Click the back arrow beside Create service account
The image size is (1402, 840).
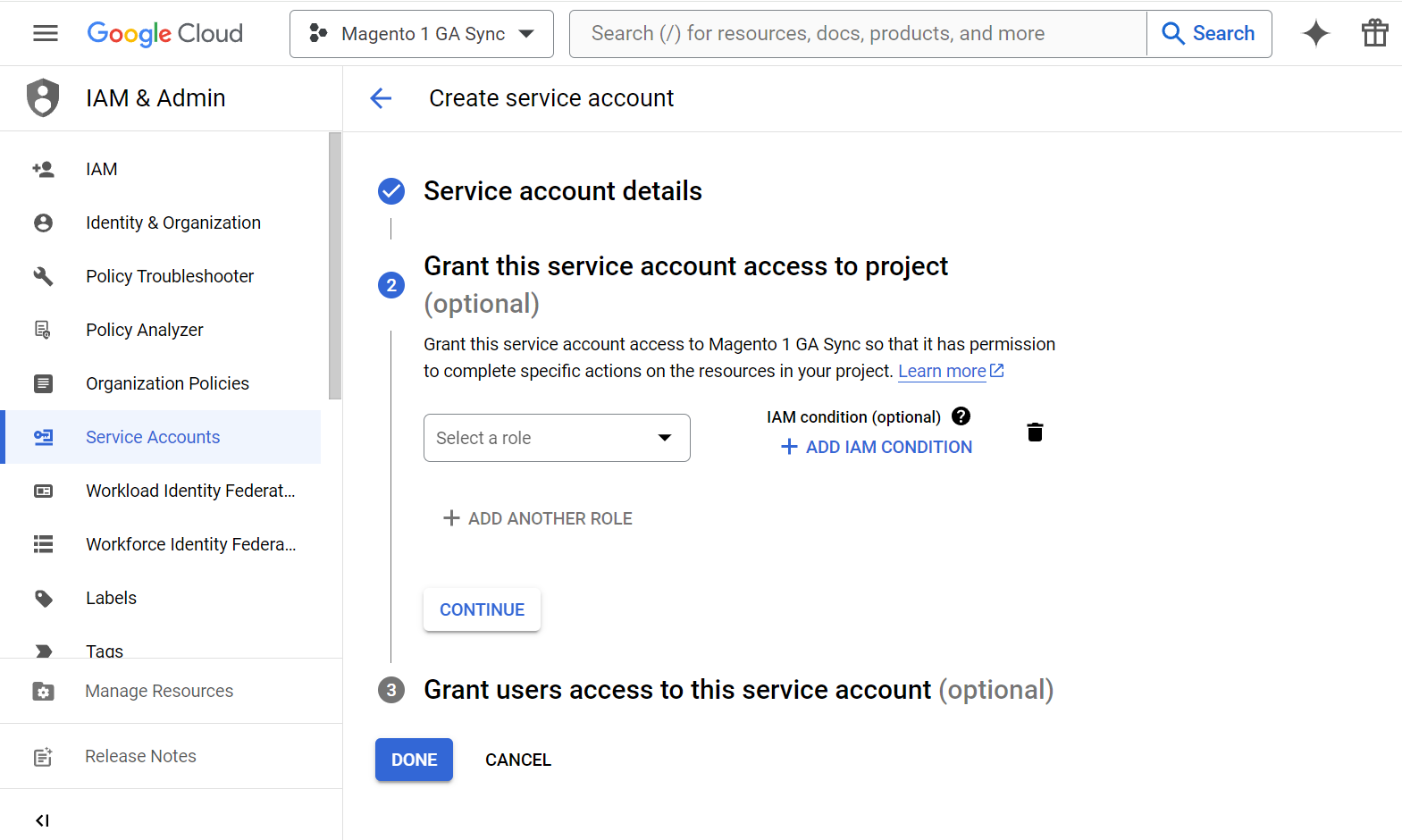click(382, 98)
